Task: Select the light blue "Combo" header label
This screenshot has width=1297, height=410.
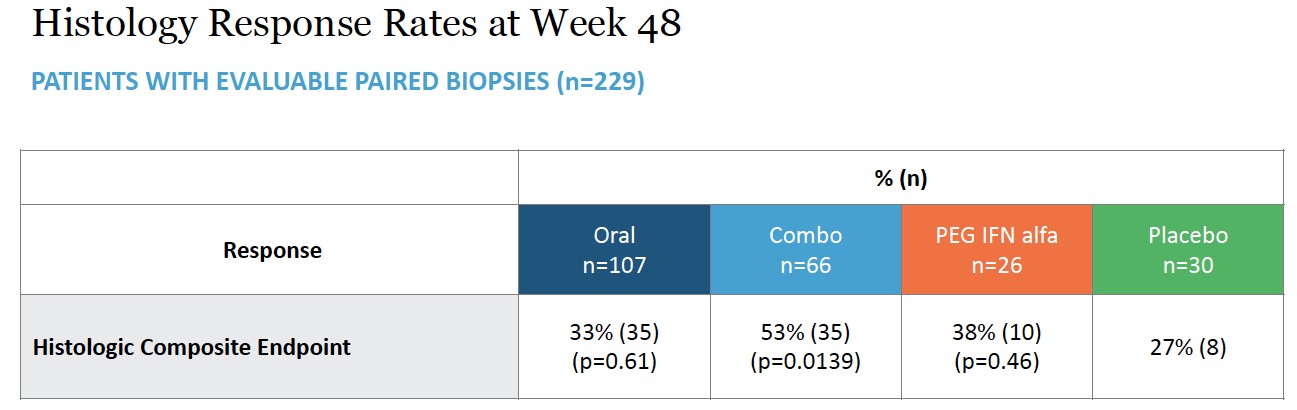Action: (805, 236)
